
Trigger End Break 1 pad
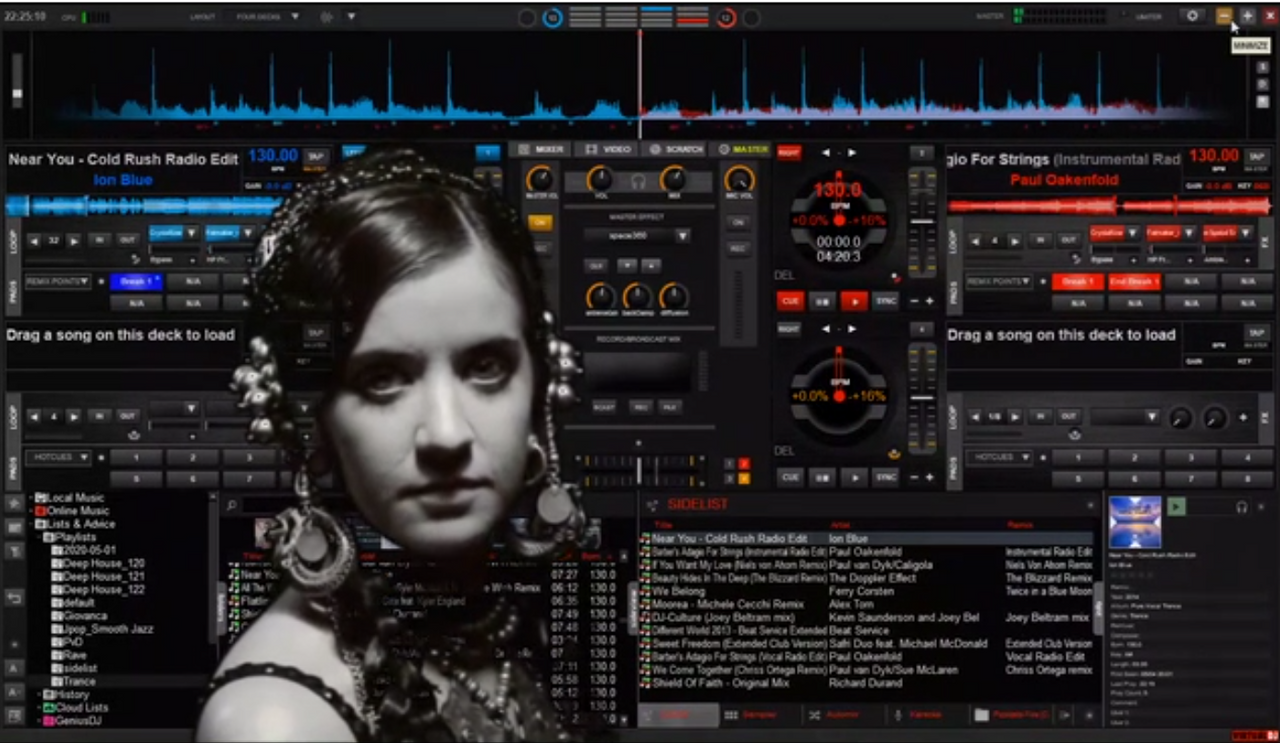point(1134,282)
